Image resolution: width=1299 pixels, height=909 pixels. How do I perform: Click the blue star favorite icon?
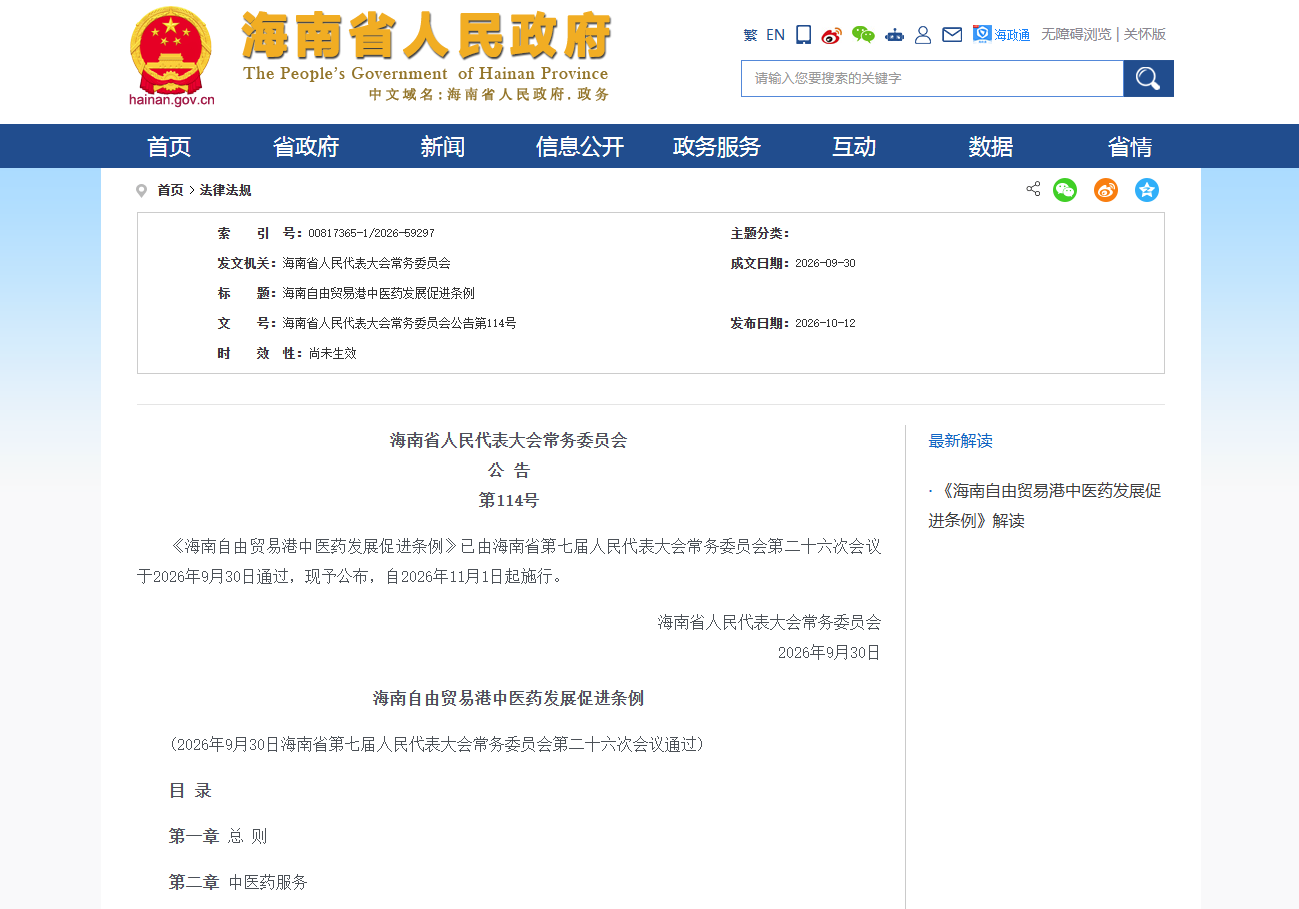(x=1147, y=190)
